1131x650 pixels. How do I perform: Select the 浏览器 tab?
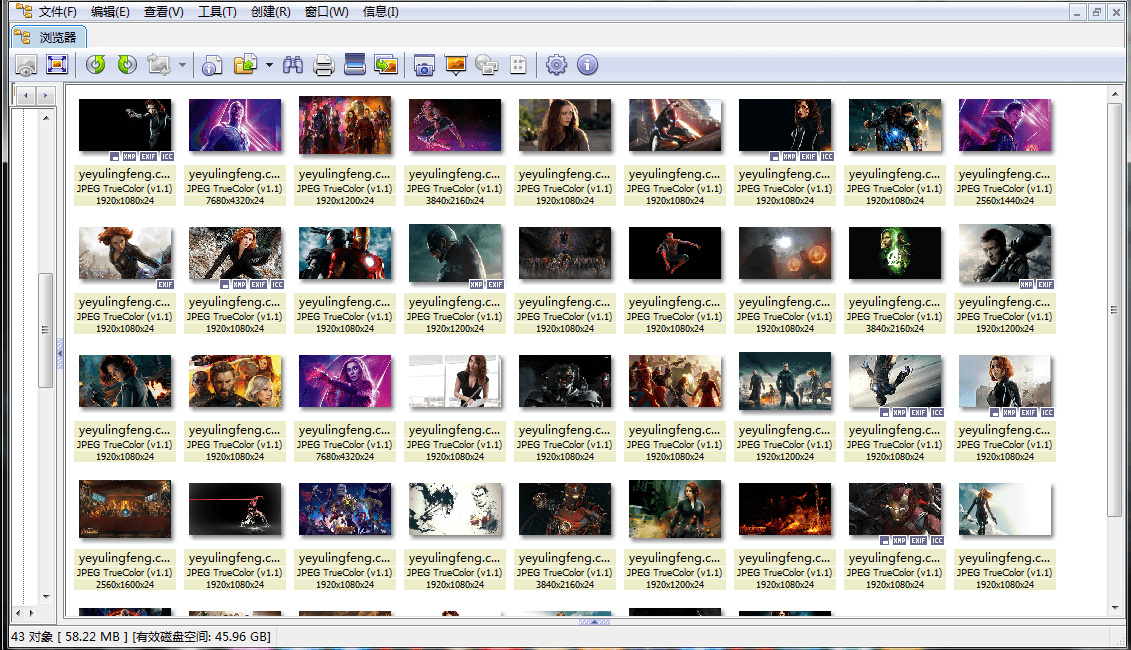[x=49, y=37]
